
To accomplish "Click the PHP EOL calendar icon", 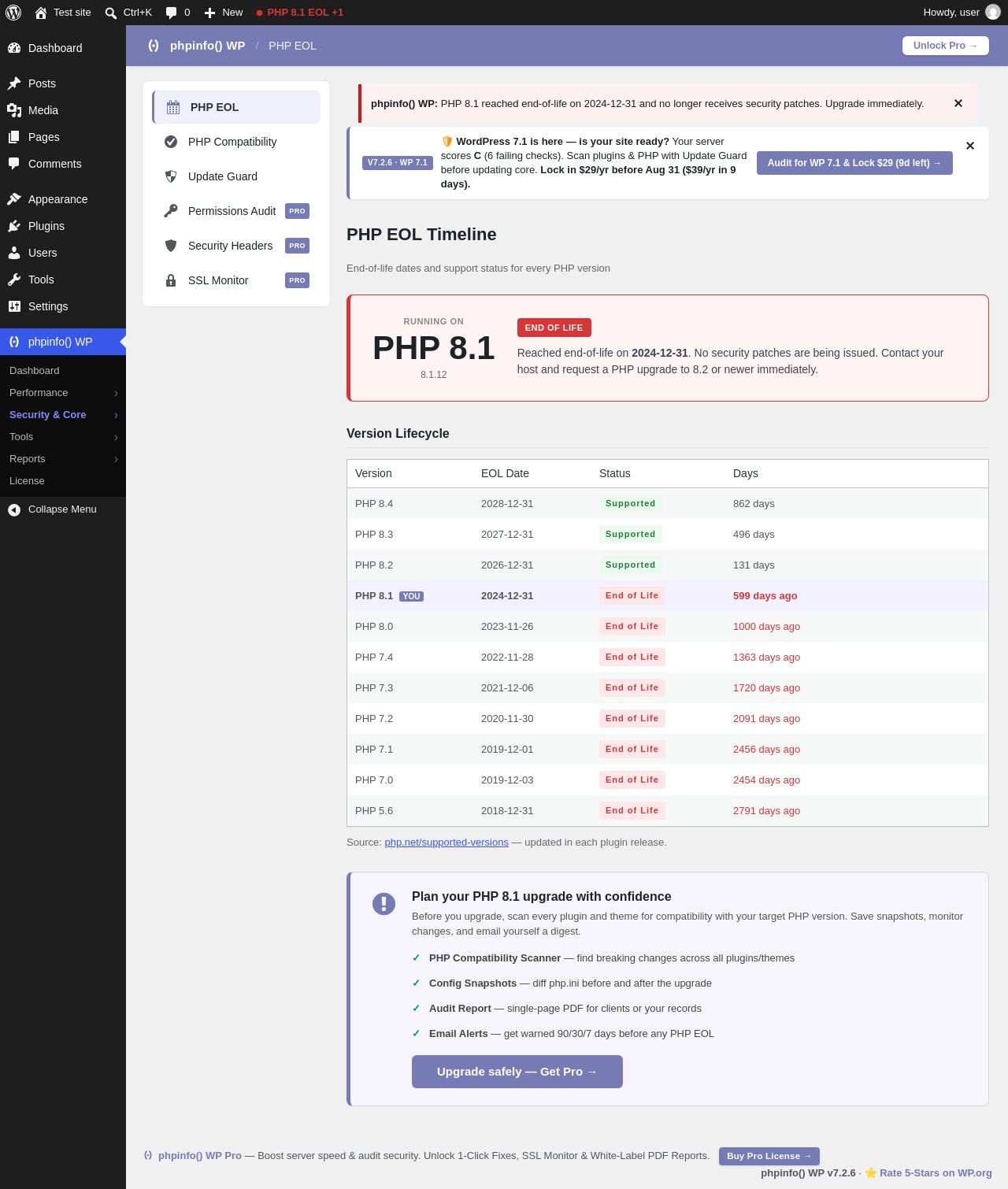I will point(173,107).
